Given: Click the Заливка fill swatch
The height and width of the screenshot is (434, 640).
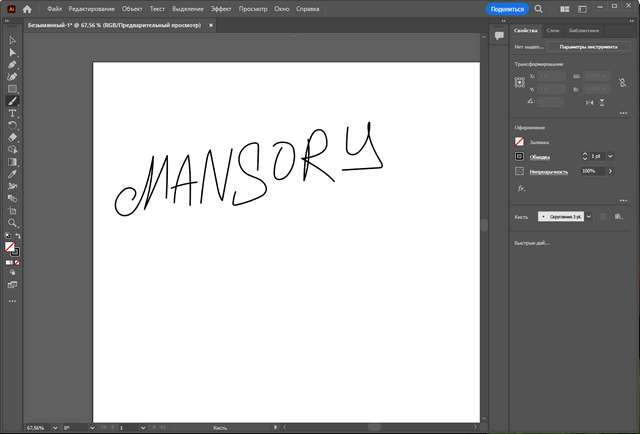Looking at the screenshot, I should pyautogui.click(x=520, y=142).
